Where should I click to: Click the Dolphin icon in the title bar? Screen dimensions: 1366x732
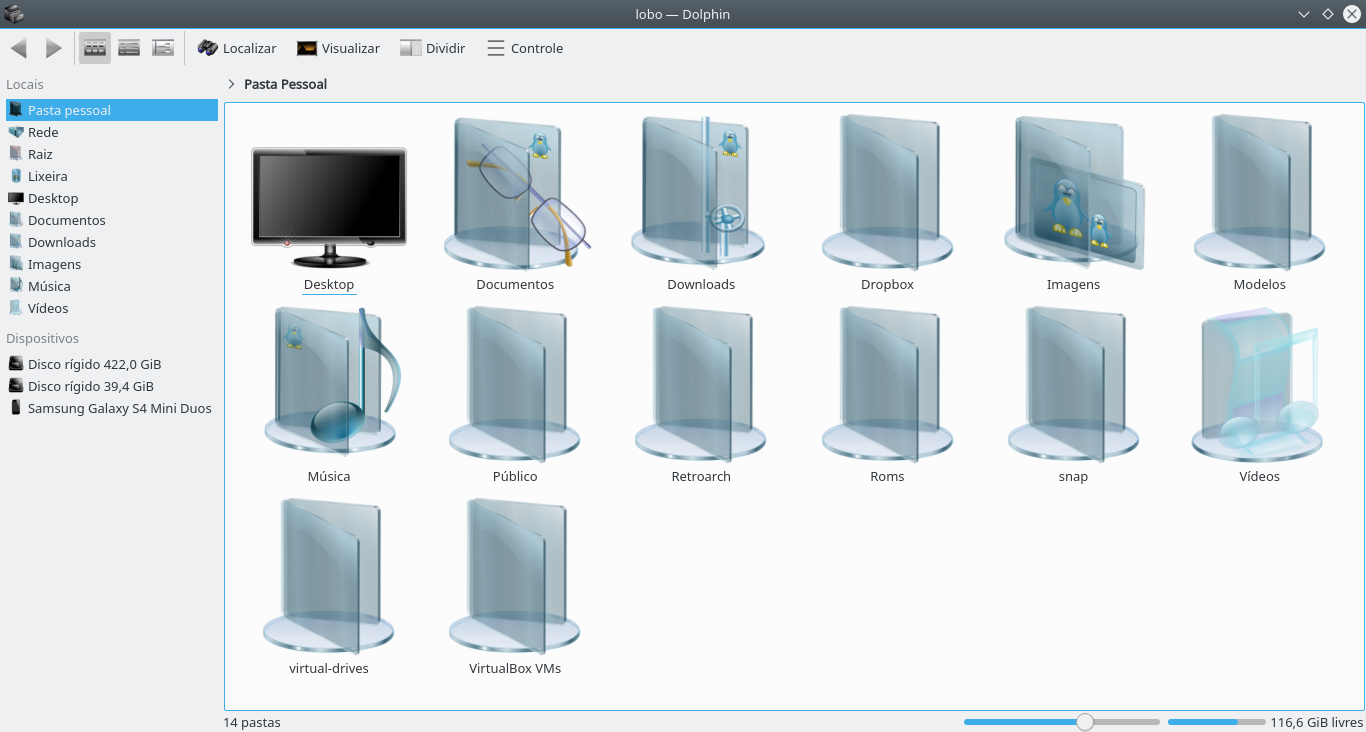(14, 13)
